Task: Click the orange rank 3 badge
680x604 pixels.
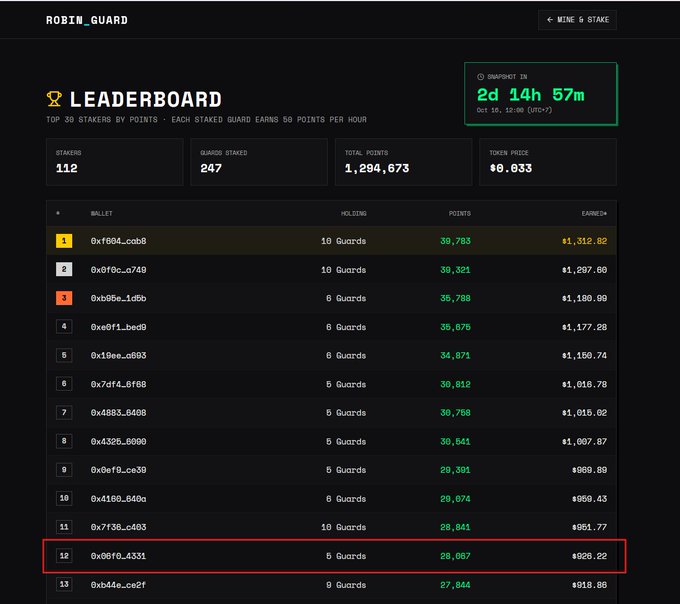Action: 64,298
